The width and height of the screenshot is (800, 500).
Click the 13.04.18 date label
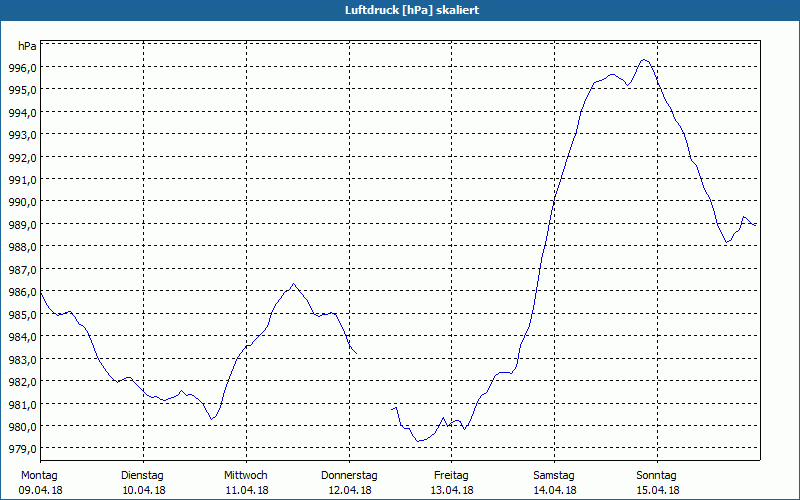point(453,491)
